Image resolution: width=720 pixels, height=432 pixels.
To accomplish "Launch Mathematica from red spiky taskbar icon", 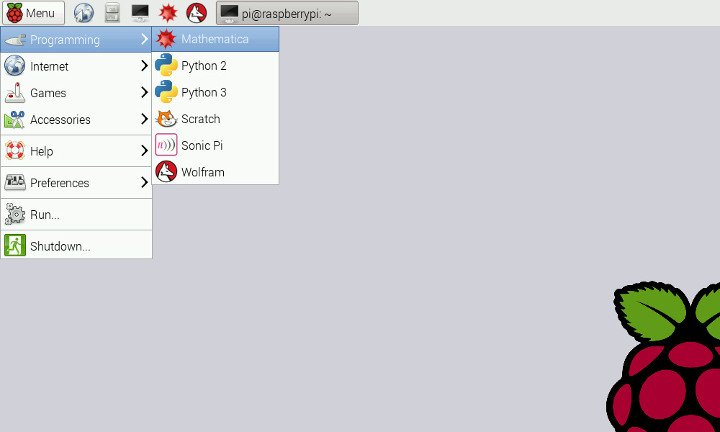I will (168, 13).
